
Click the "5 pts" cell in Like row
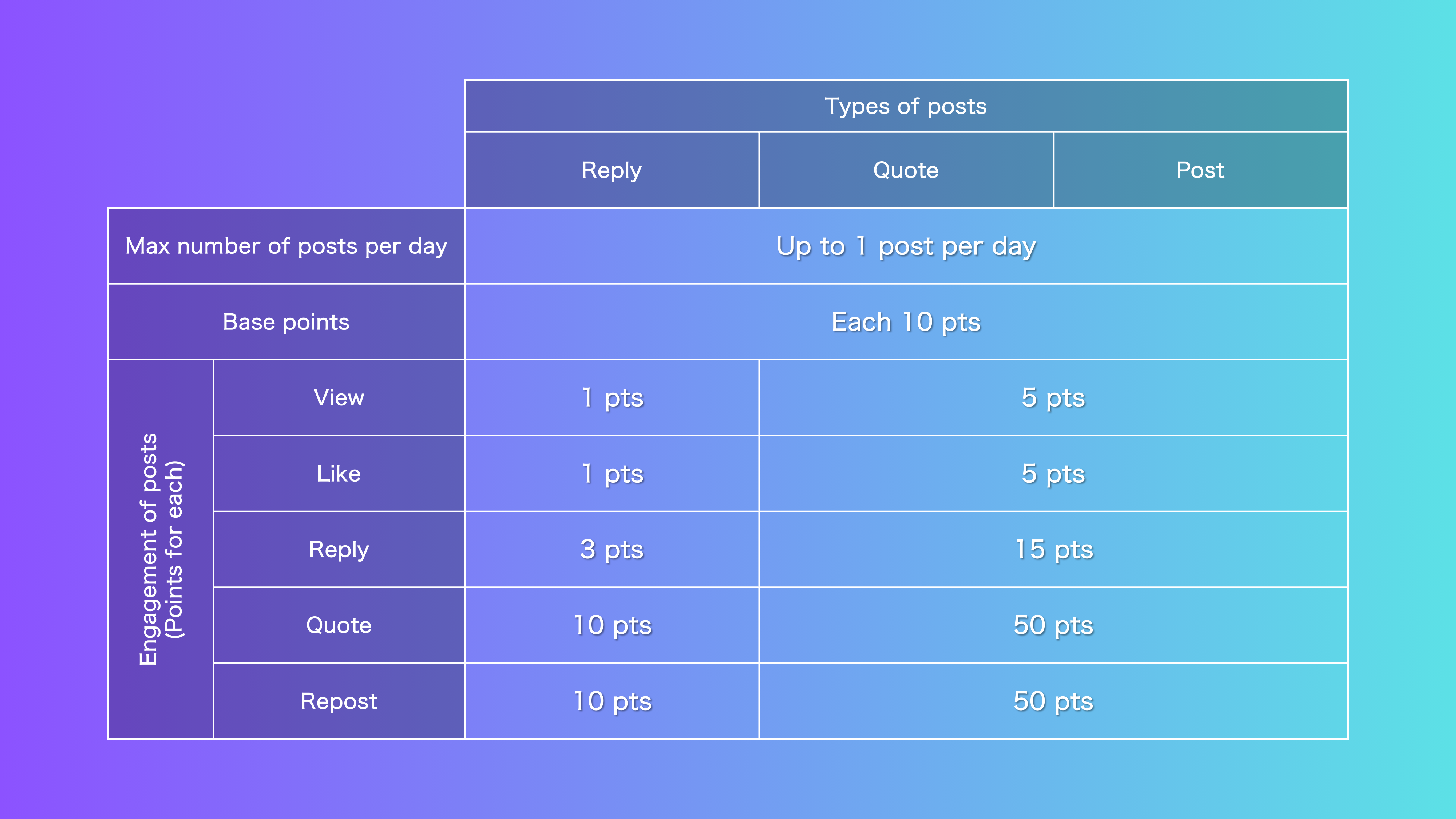(1053, 474)
